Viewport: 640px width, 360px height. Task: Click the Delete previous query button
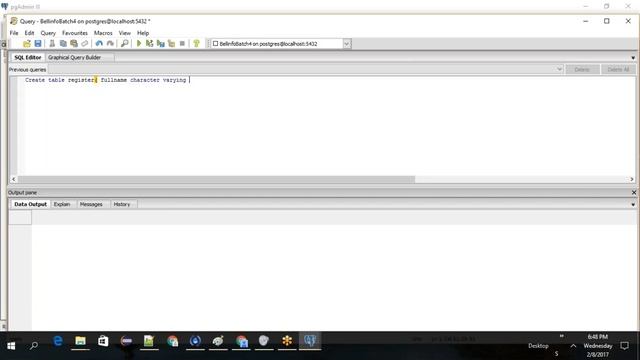pyautogui.click(x=582, y=70)
